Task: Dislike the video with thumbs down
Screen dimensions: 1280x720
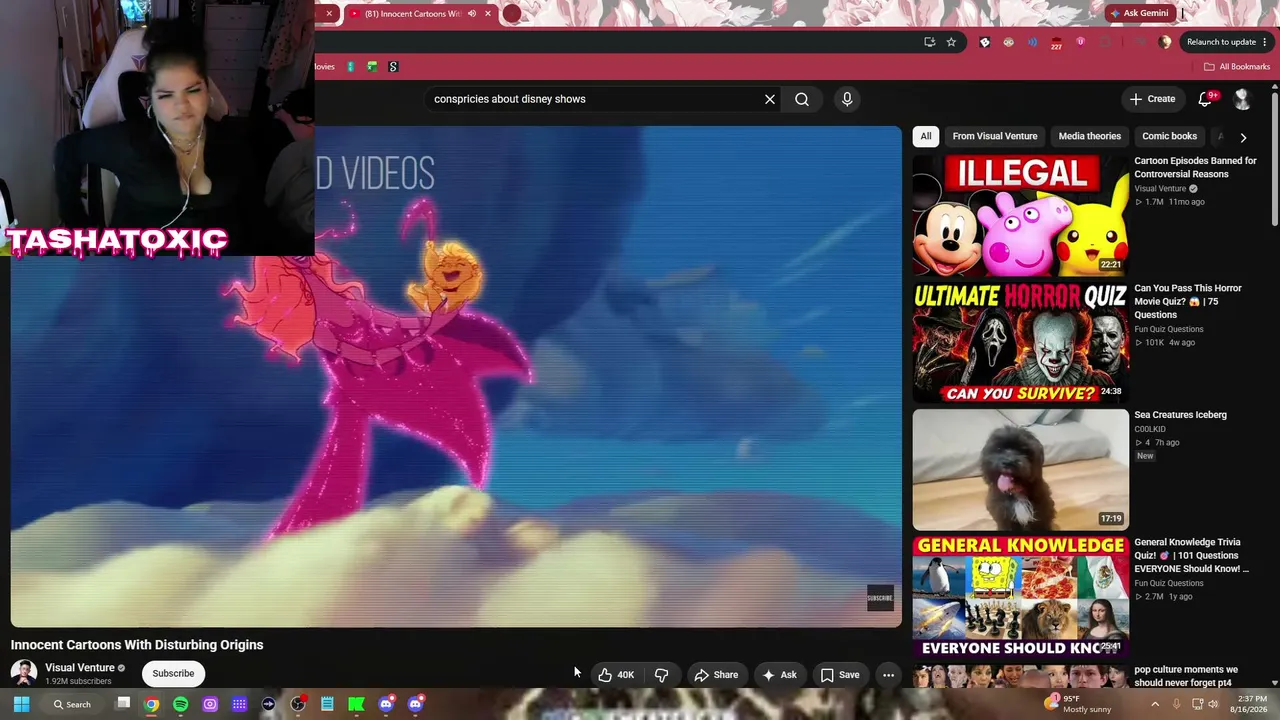Action: (661, 675)
